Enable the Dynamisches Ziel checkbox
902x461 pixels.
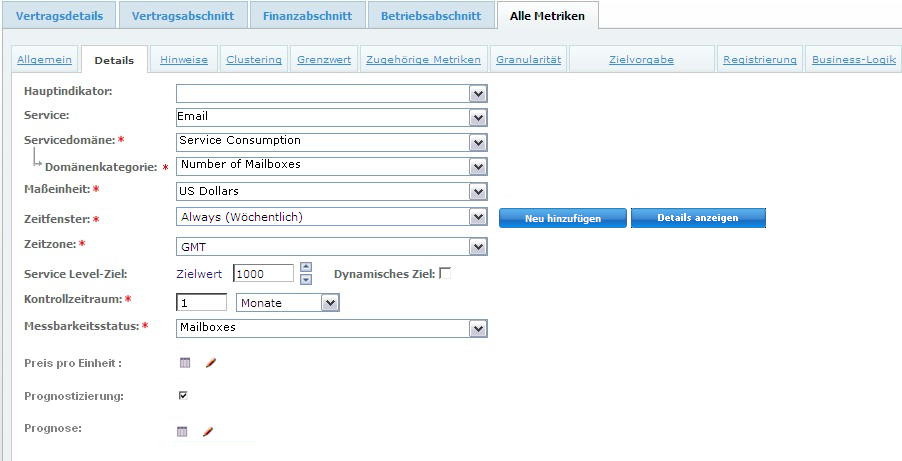[x=445, y=274]
